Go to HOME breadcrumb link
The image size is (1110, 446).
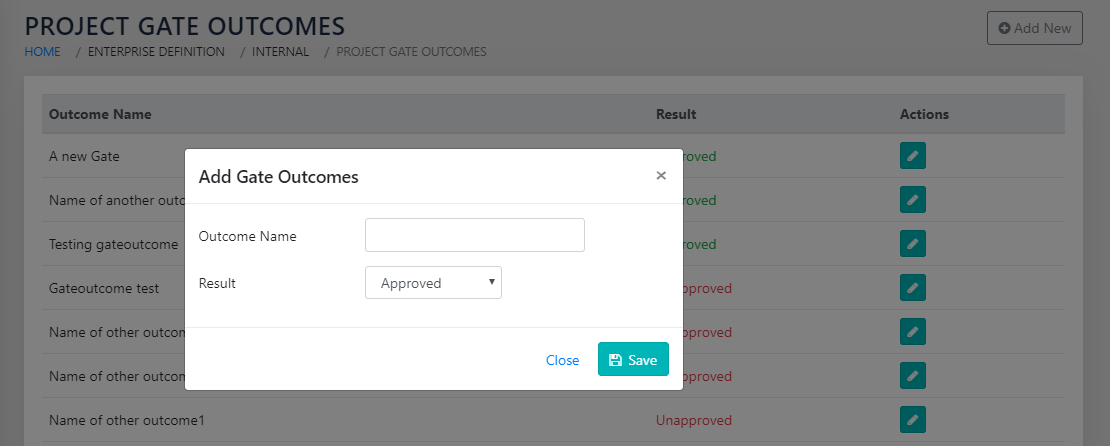42,52
